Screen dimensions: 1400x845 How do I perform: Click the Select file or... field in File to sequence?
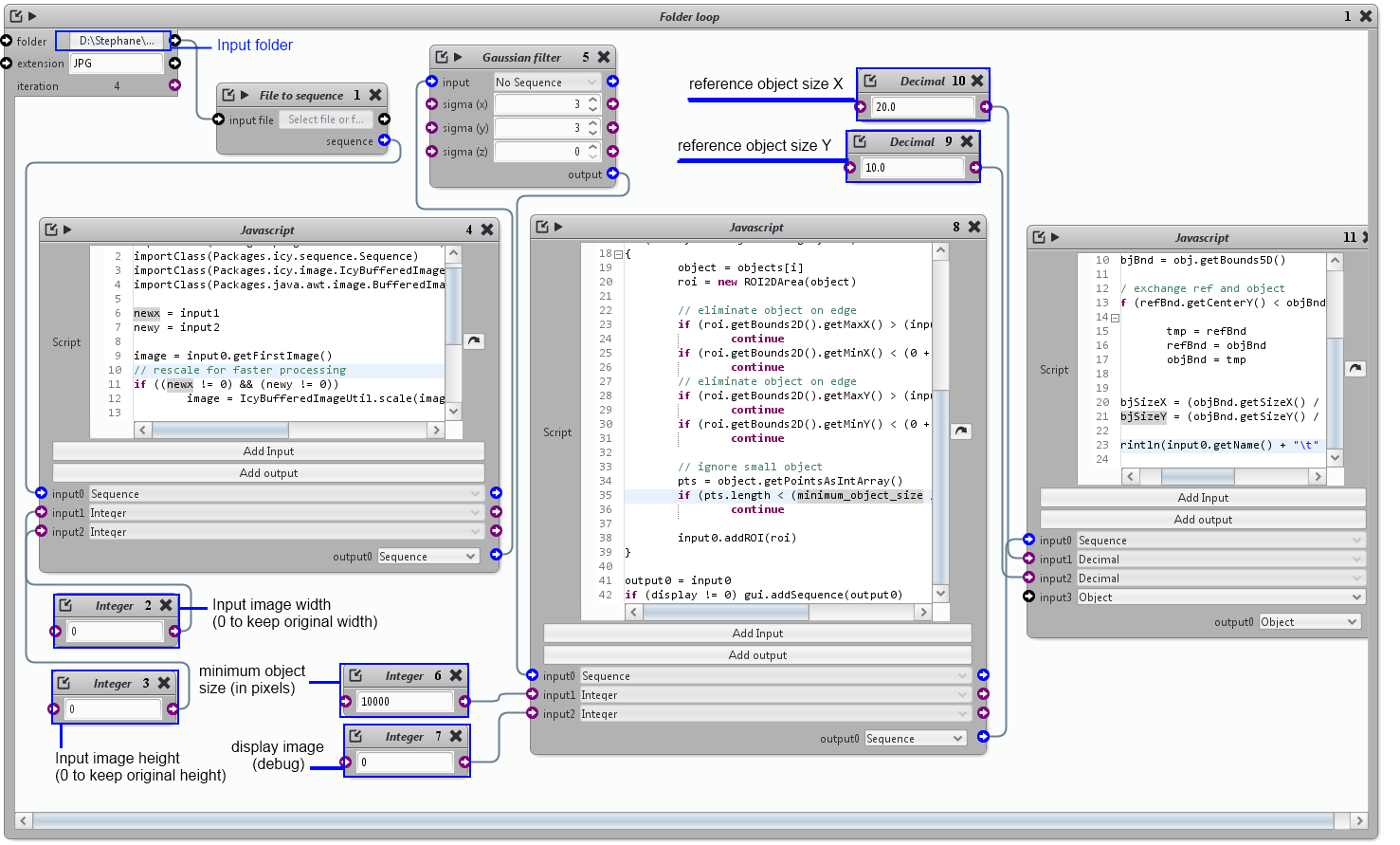pos(327,119)
